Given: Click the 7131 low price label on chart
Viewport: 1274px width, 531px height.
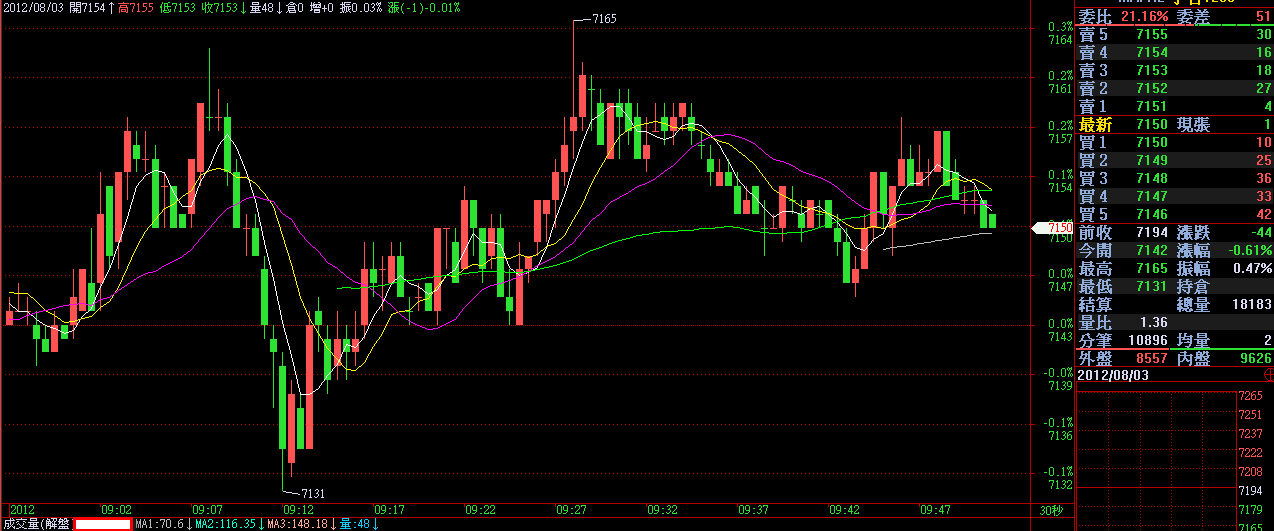Looking at the screenshot, I should [x=313, y=493].
